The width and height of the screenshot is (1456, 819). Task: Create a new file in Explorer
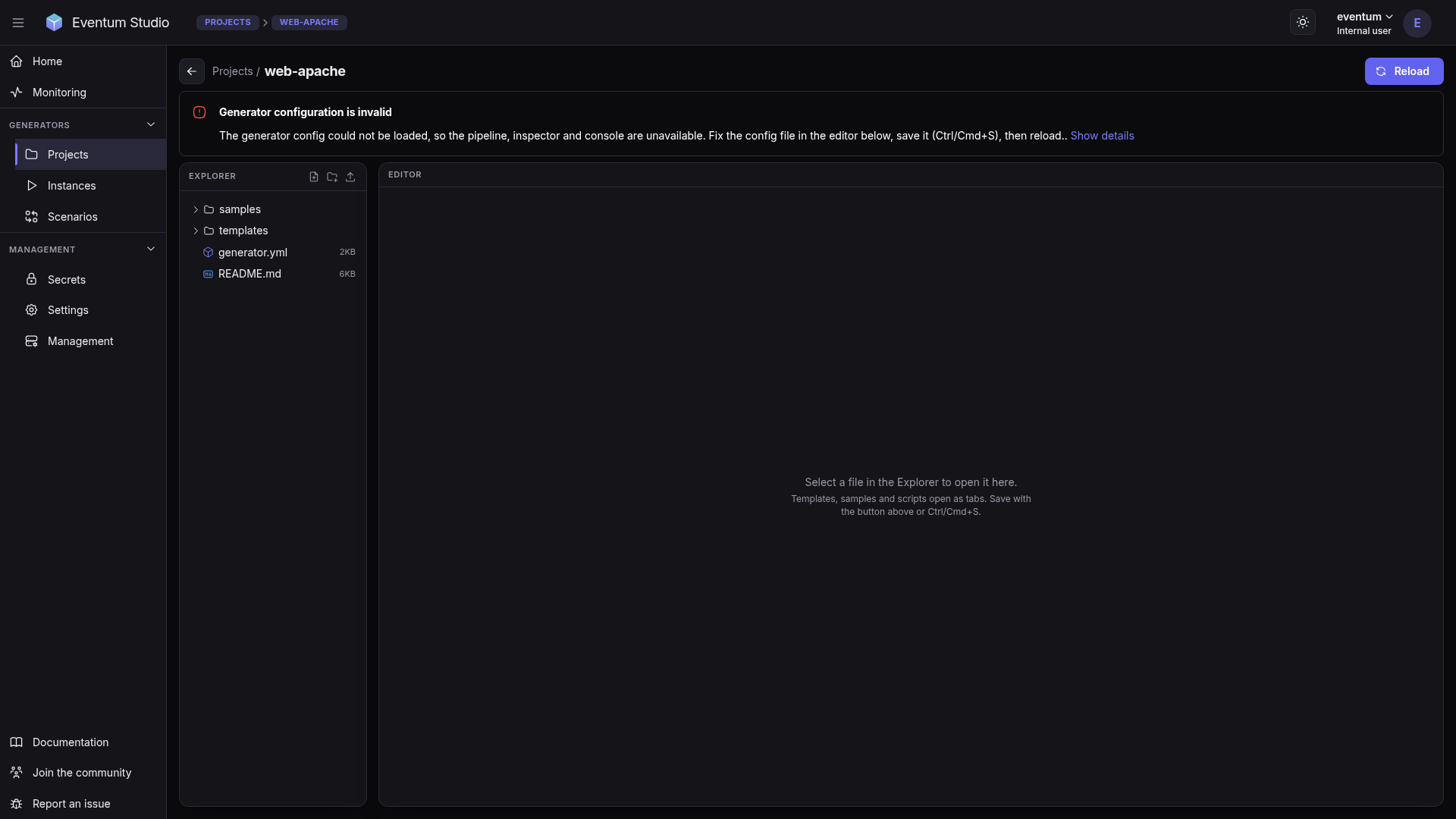314,177
